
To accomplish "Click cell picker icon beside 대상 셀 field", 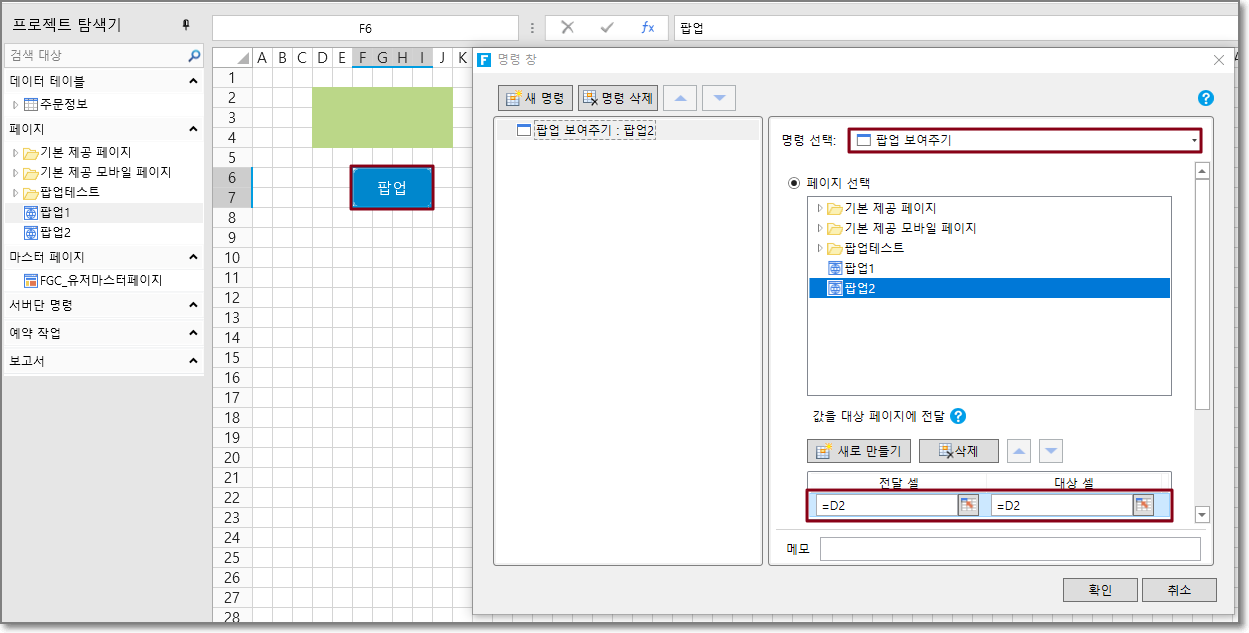I will tap(1142, 505).
